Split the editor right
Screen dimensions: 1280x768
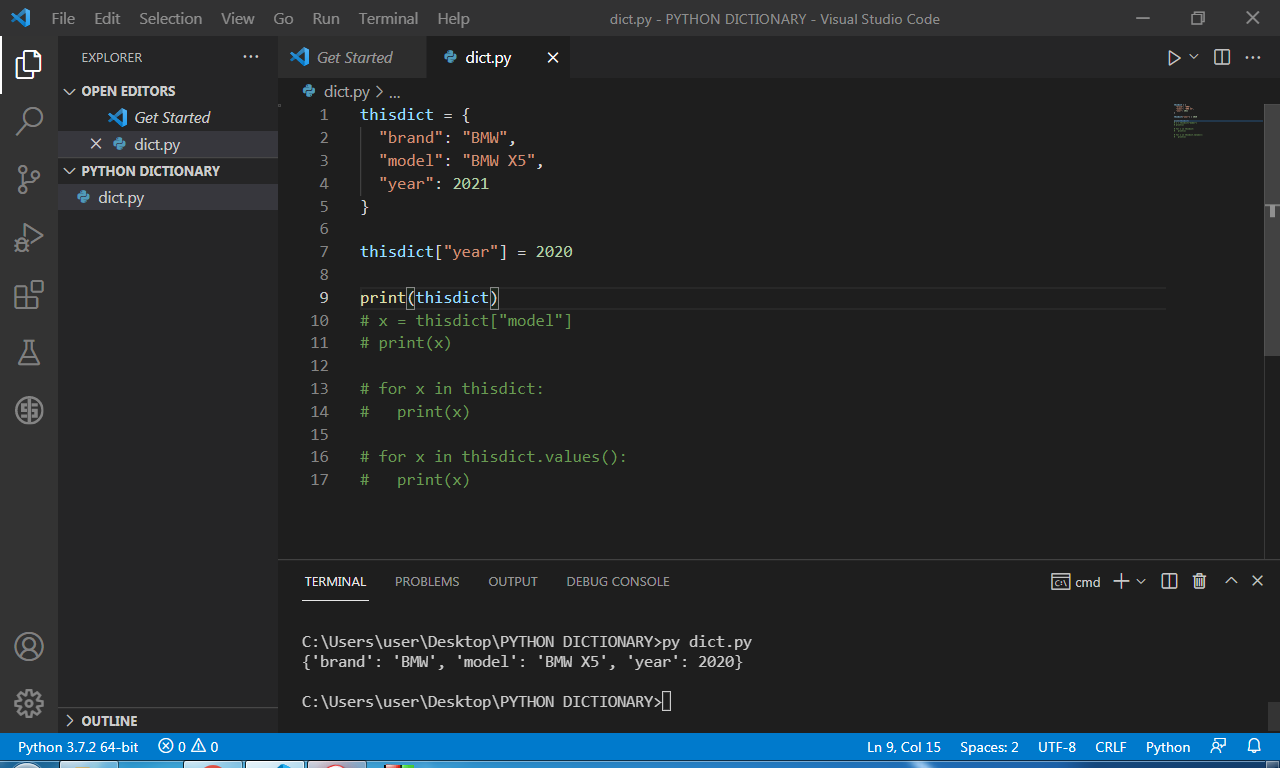(1222, 57)
